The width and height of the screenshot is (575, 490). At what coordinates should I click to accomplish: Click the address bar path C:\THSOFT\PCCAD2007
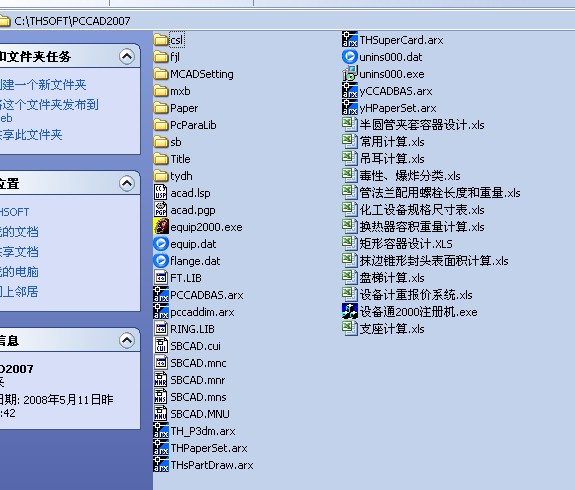(x=72, y=21)
